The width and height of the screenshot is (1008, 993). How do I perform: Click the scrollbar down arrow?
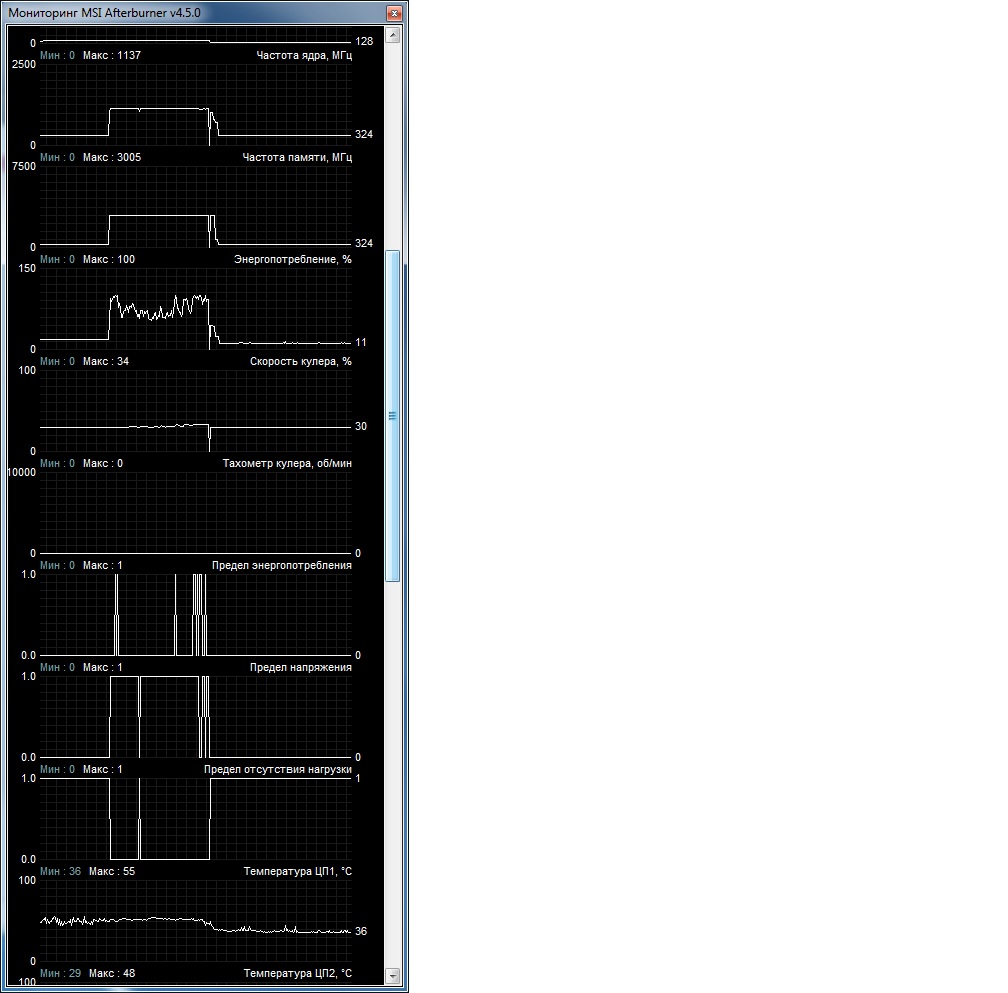[393, 976]
